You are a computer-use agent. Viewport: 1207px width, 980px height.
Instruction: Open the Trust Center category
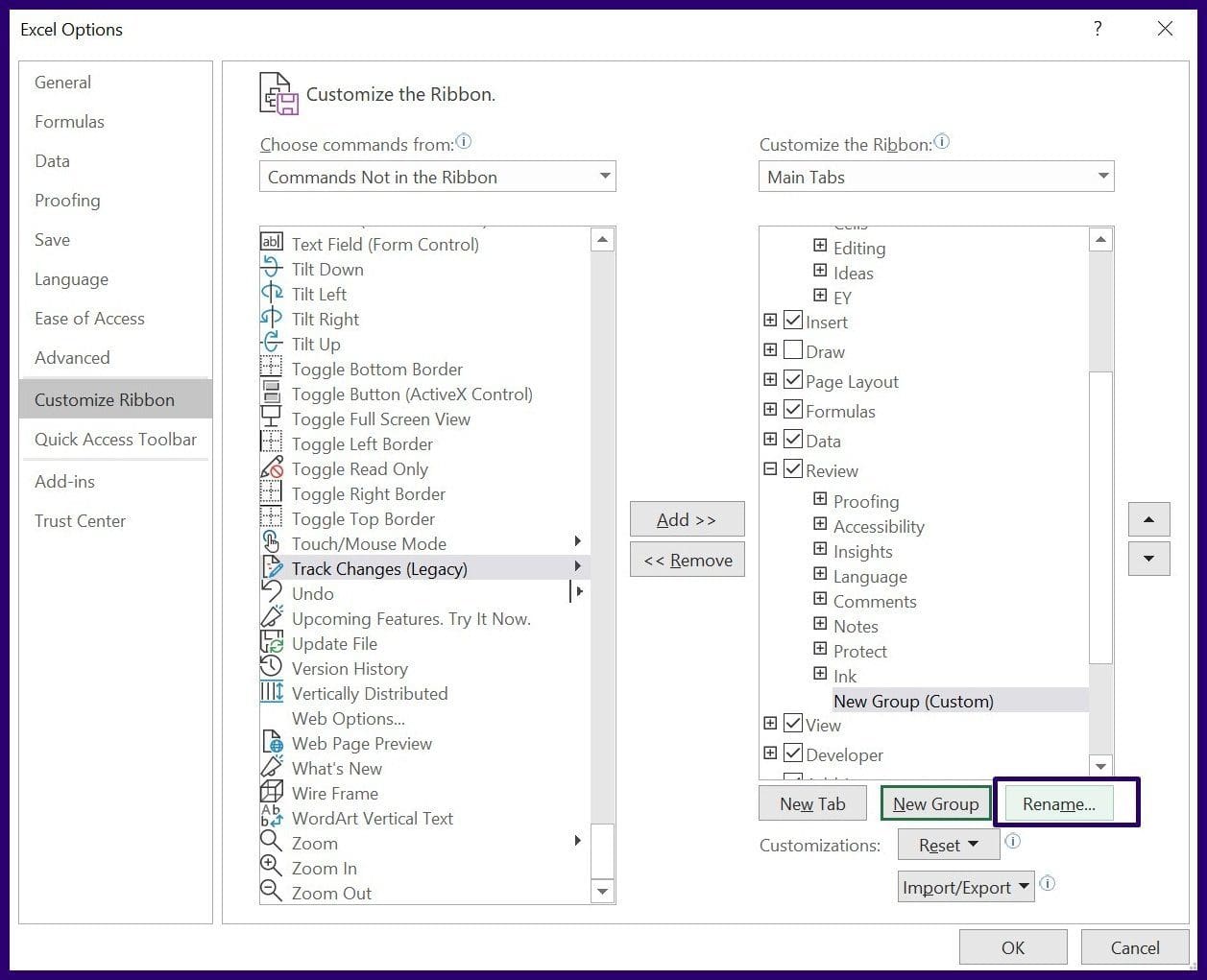[115, 521]
